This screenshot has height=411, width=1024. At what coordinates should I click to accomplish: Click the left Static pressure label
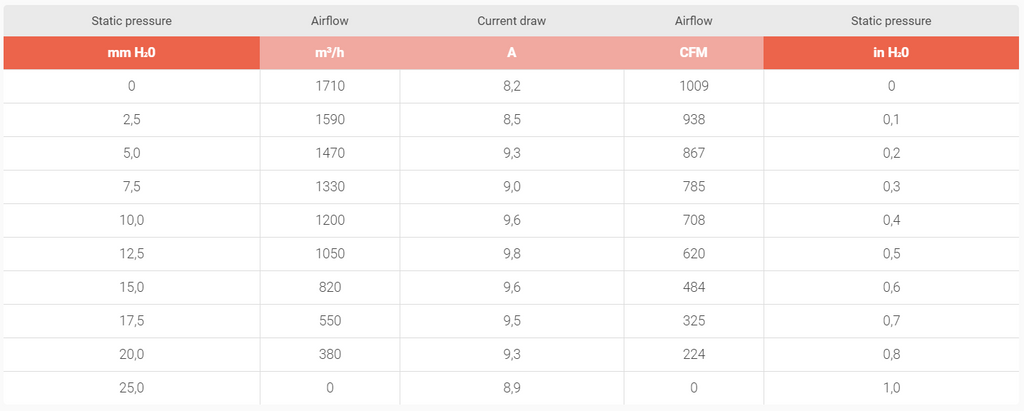tap(131, 21)
